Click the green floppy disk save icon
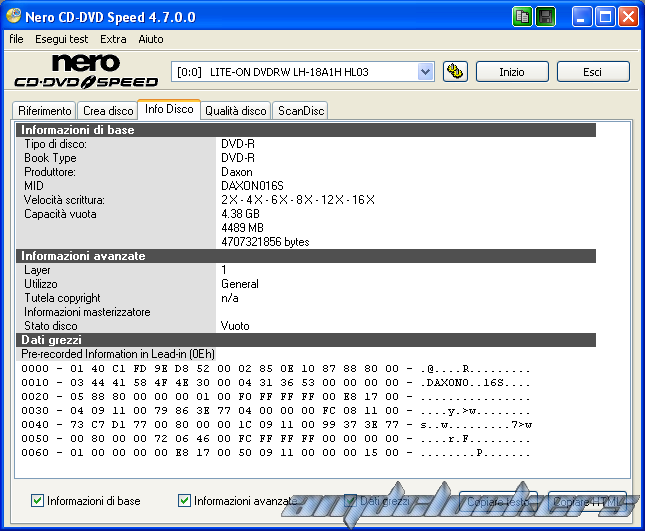This screenshot has height=531, width=645. click(546, 16)
